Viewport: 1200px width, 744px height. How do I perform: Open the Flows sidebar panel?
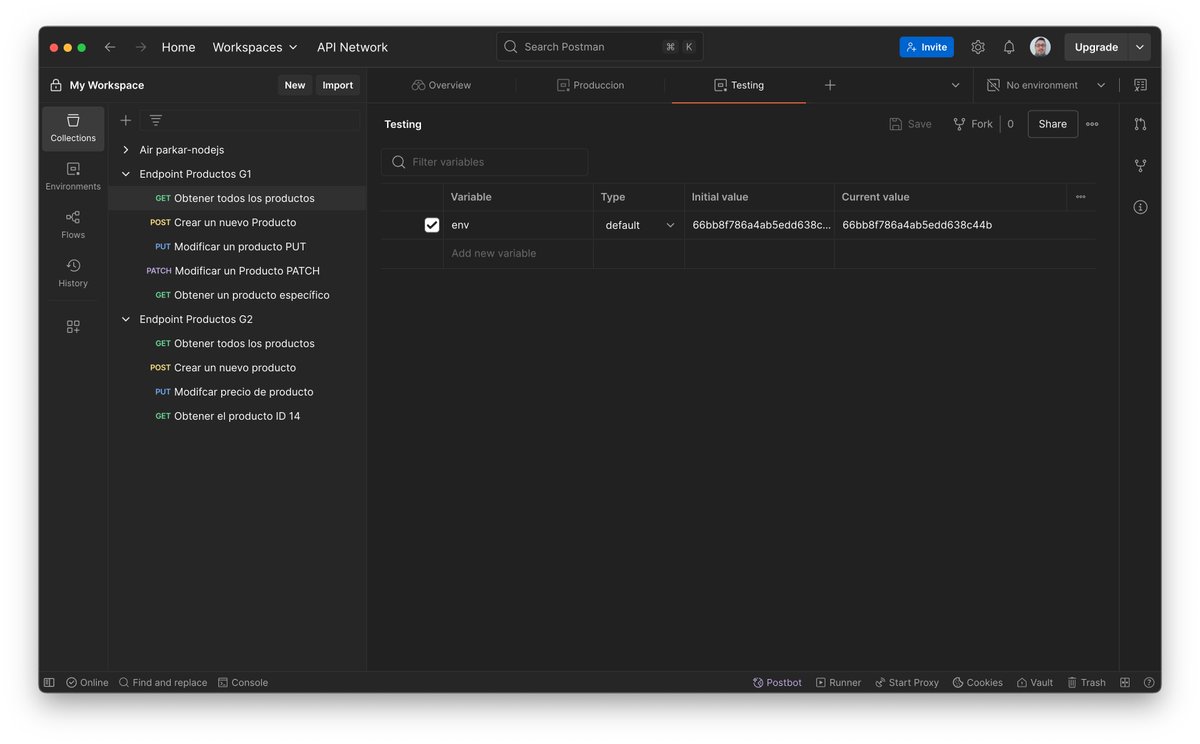click(73, 224)
